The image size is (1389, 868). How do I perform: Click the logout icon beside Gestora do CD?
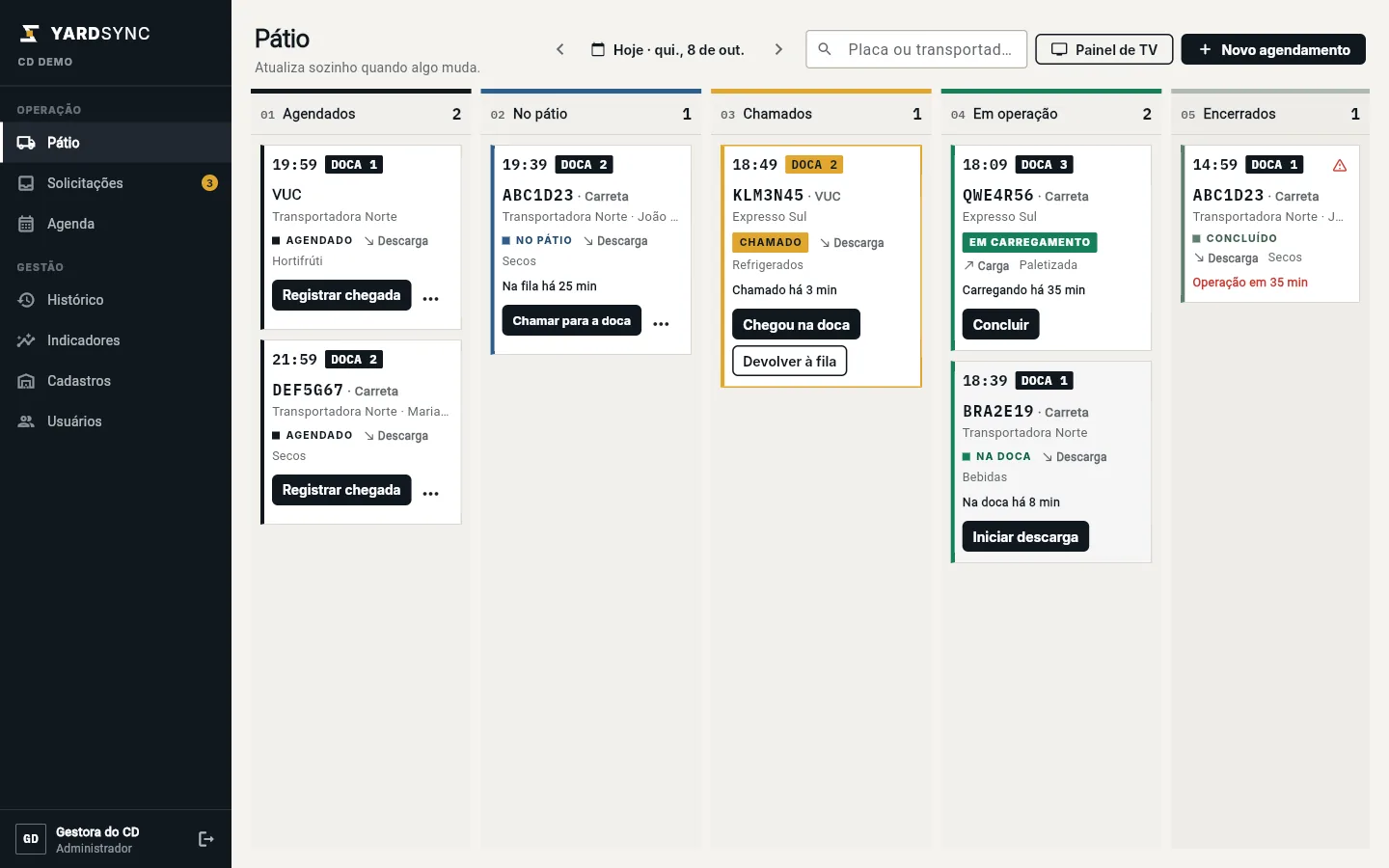(x=205, y=839)
